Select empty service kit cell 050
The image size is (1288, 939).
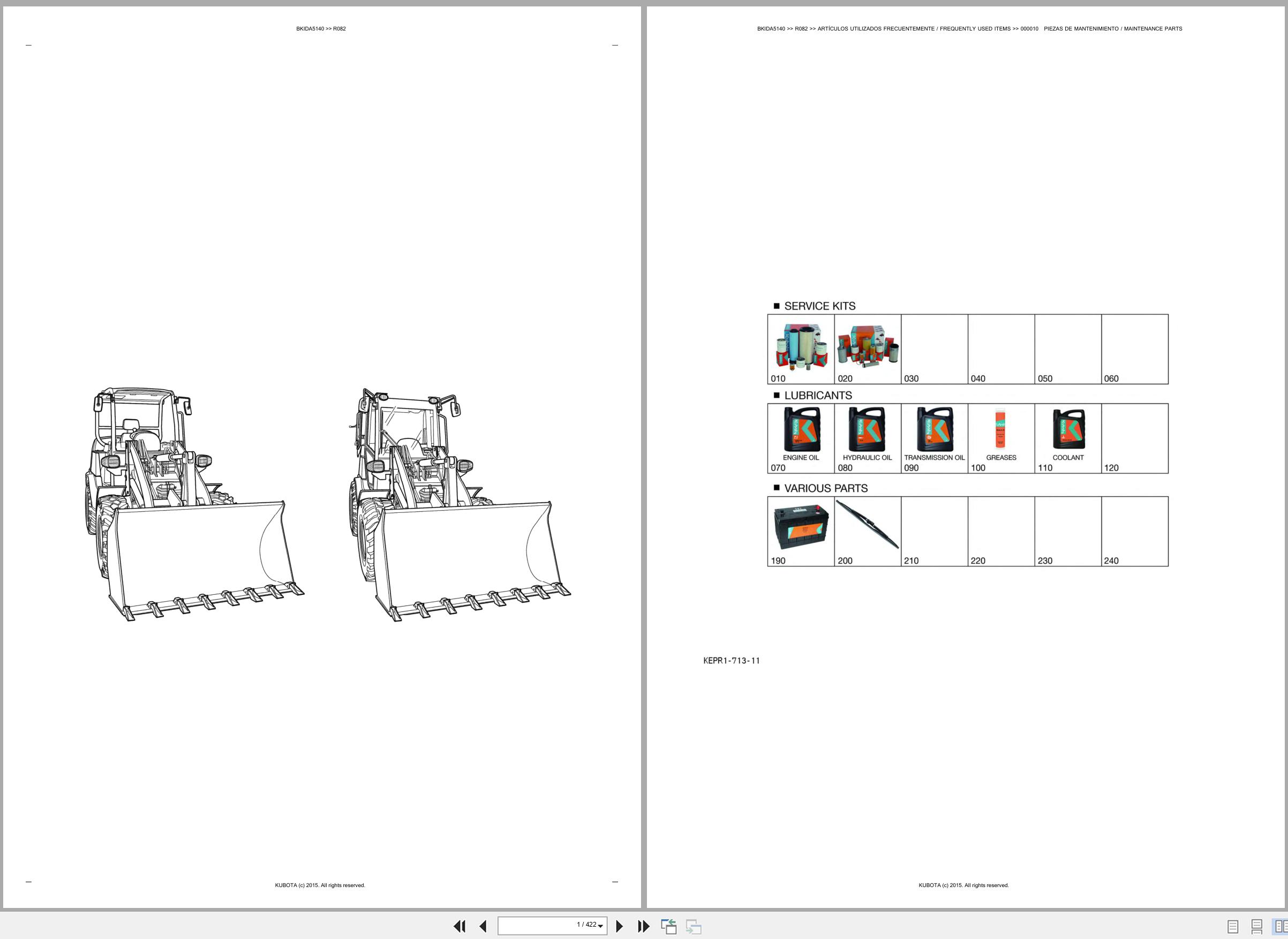coord(1068,349)
